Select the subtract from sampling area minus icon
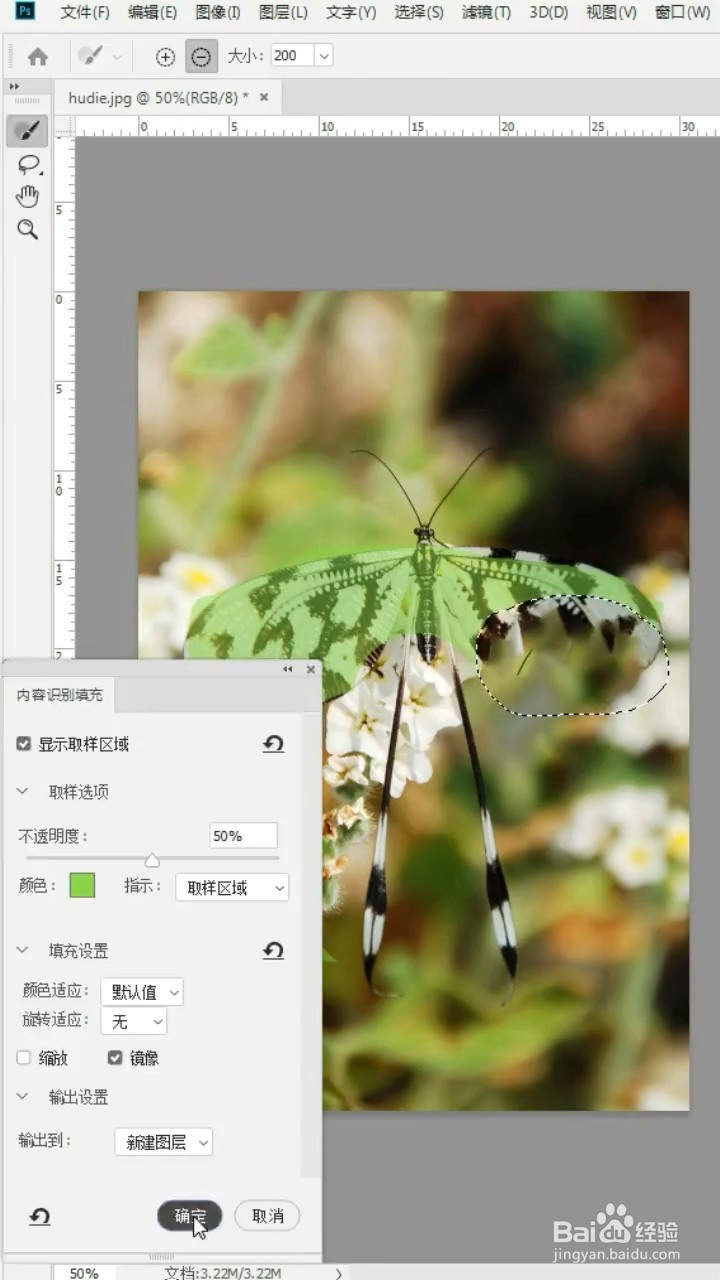Image resolution: width=720 pixels, height=1280 pixels. click(201, 57)
